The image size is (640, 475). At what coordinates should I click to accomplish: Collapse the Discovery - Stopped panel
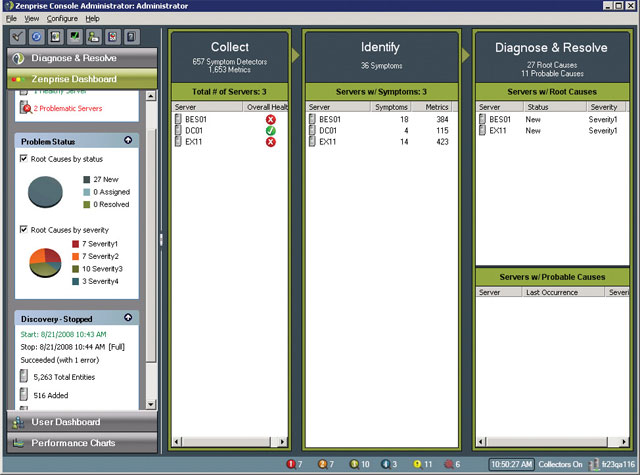[x=128, y=317]
